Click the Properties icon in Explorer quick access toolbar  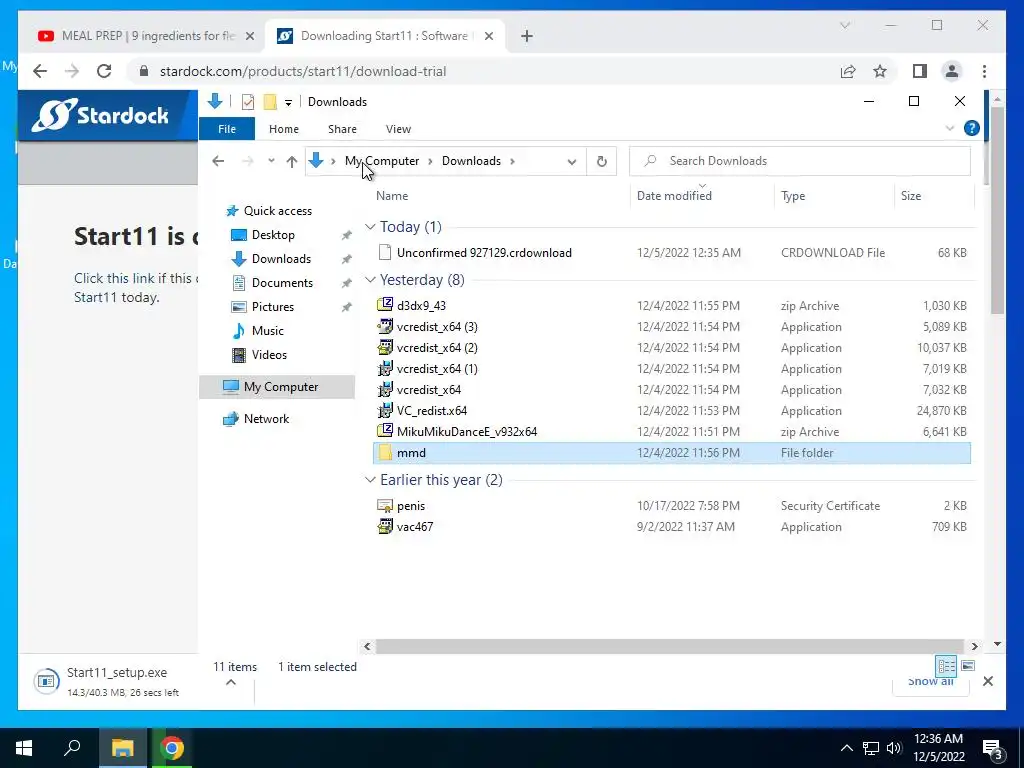pyautogui.click(x=248, y=102)
